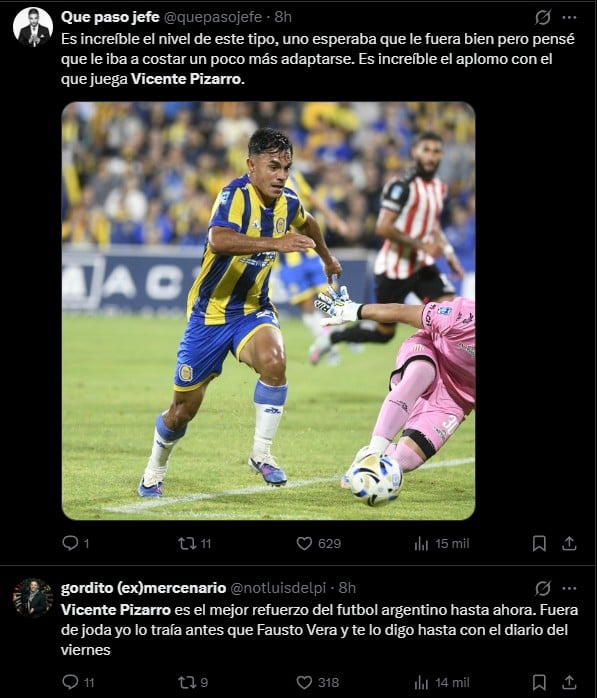Share the Que paso jefe tweet

tap(569, 543)
